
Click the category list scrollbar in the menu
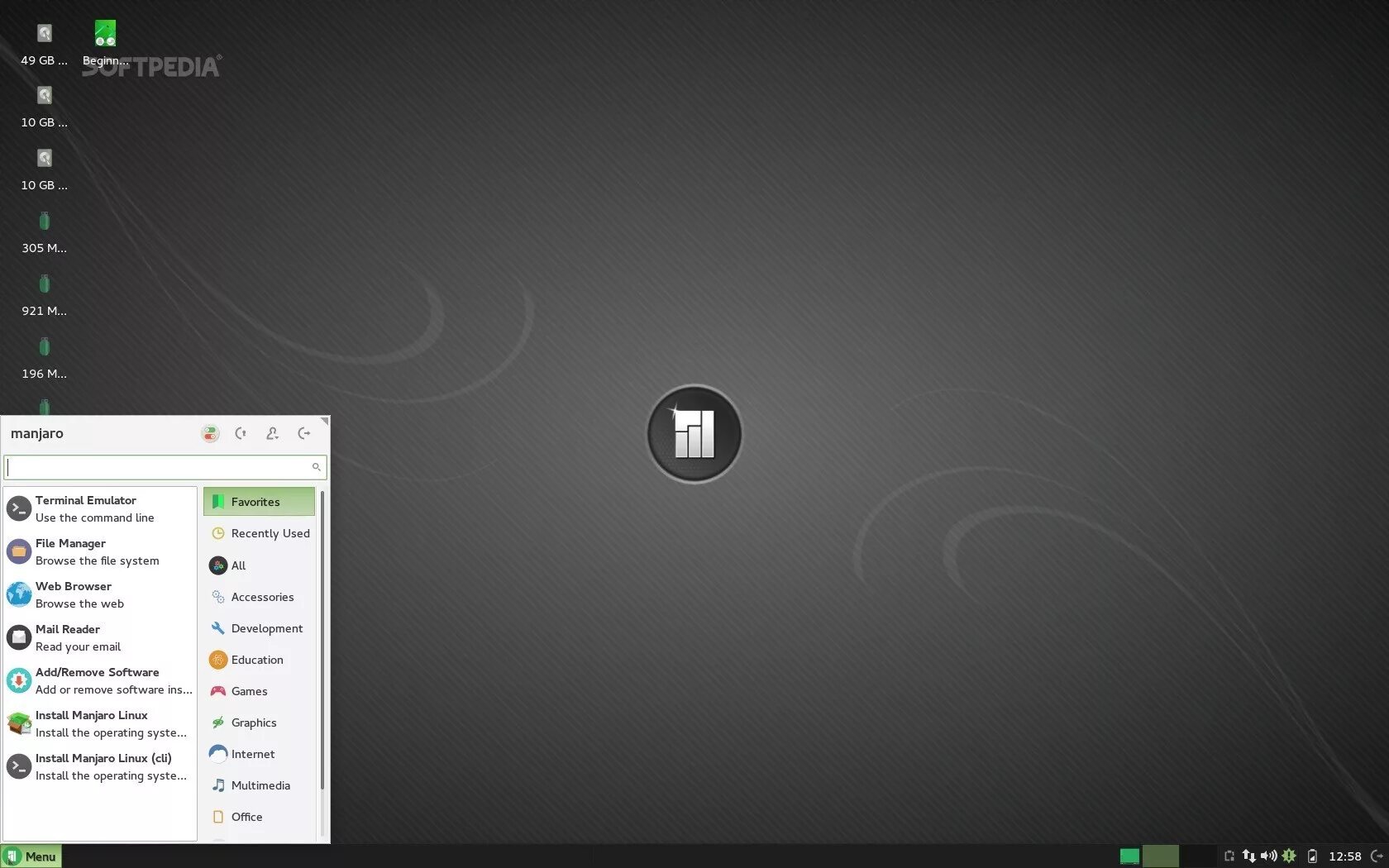(x=322, y=641)
